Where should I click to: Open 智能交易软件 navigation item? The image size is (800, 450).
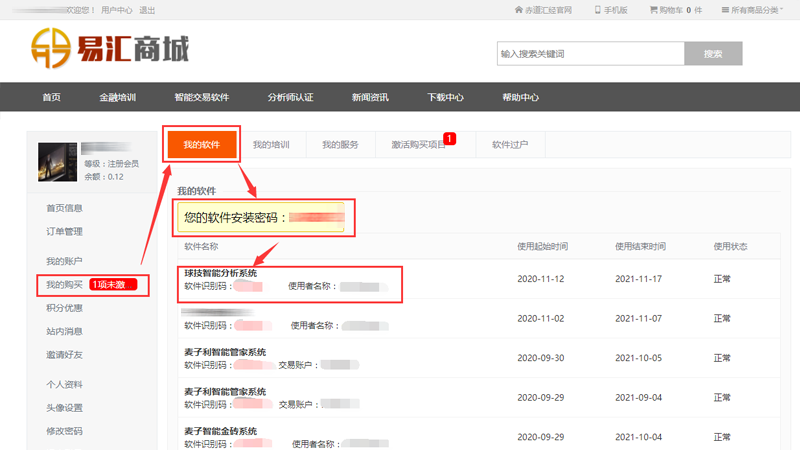(202, 97)
